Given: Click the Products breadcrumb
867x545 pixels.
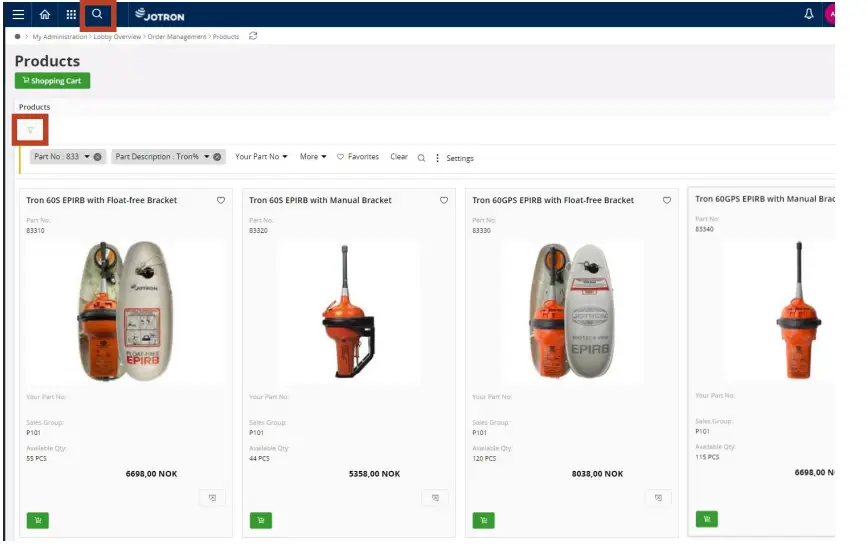Looking at the screenshot, I should point(226,36).
